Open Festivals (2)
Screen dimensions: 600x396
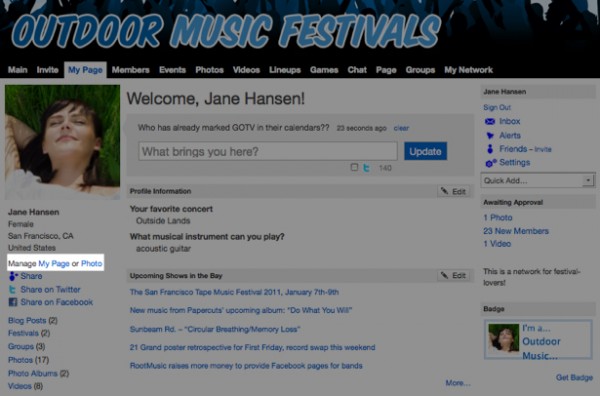(29, 333)
